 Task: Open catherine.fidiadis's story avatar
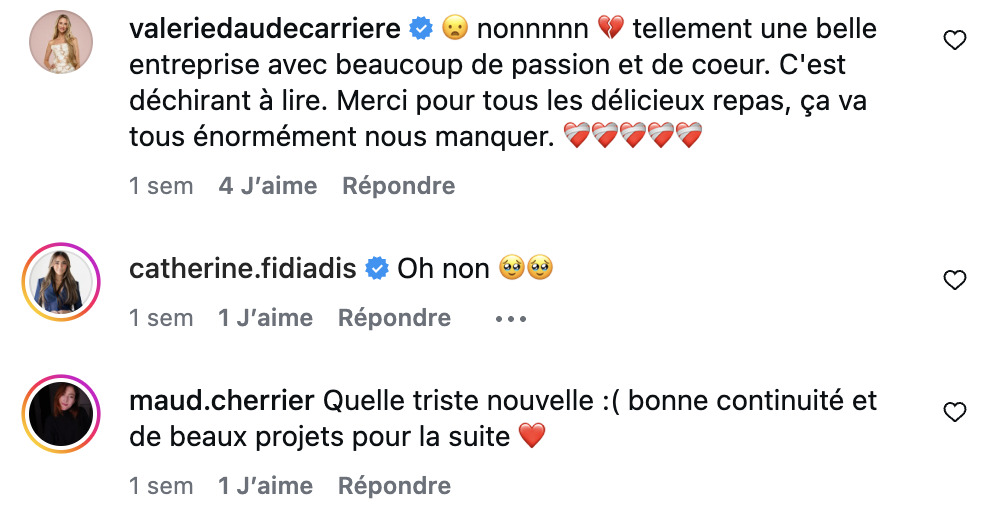tap(61, 280)
